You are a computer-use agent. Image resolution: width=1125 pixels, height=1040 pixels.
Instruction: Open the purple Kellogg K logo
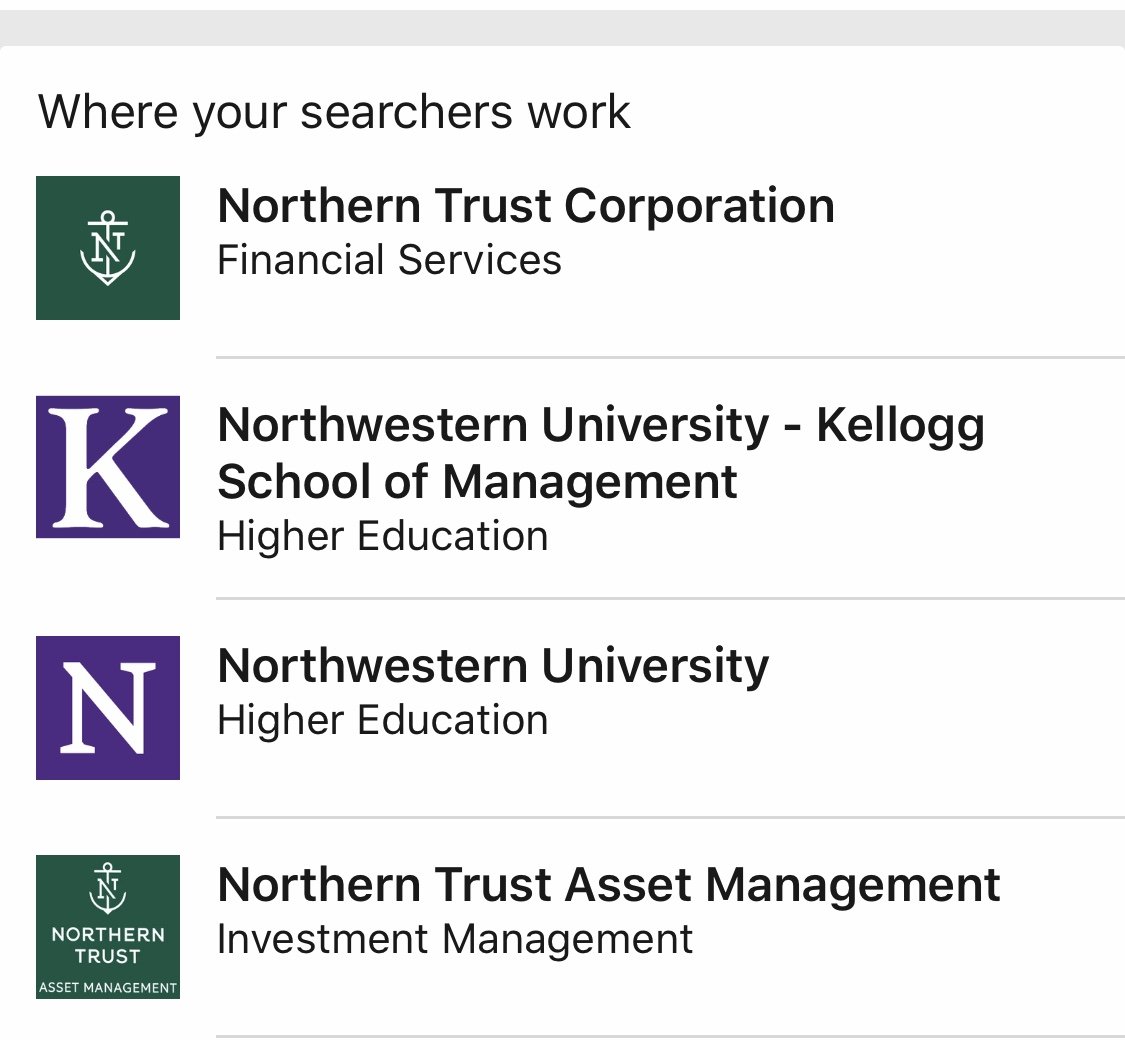[x=108, y=467]
